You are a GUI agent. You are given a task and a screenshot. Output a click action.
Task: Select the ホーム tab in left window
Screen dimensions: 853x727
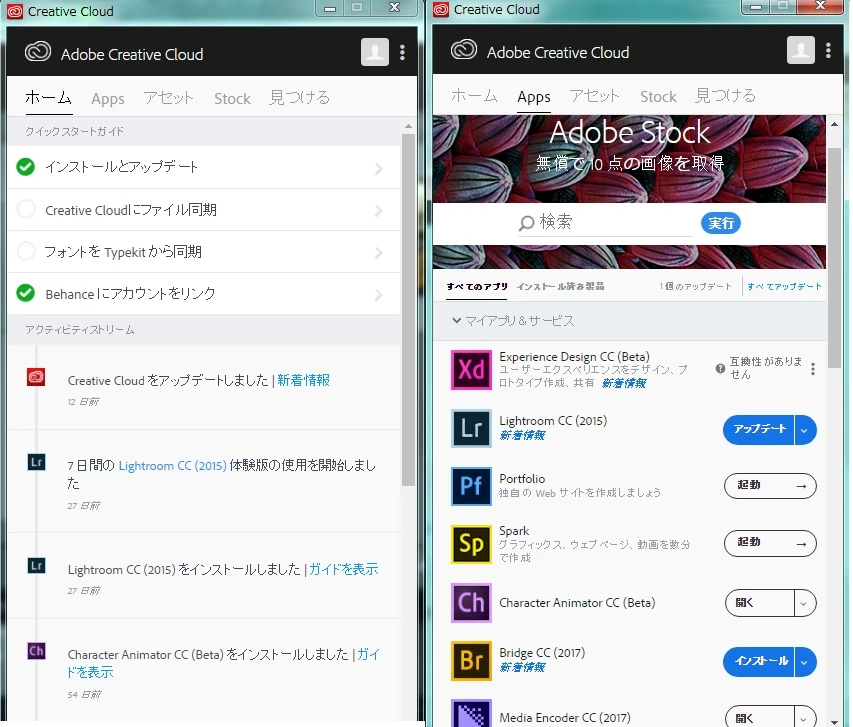[x=48, y=98]
